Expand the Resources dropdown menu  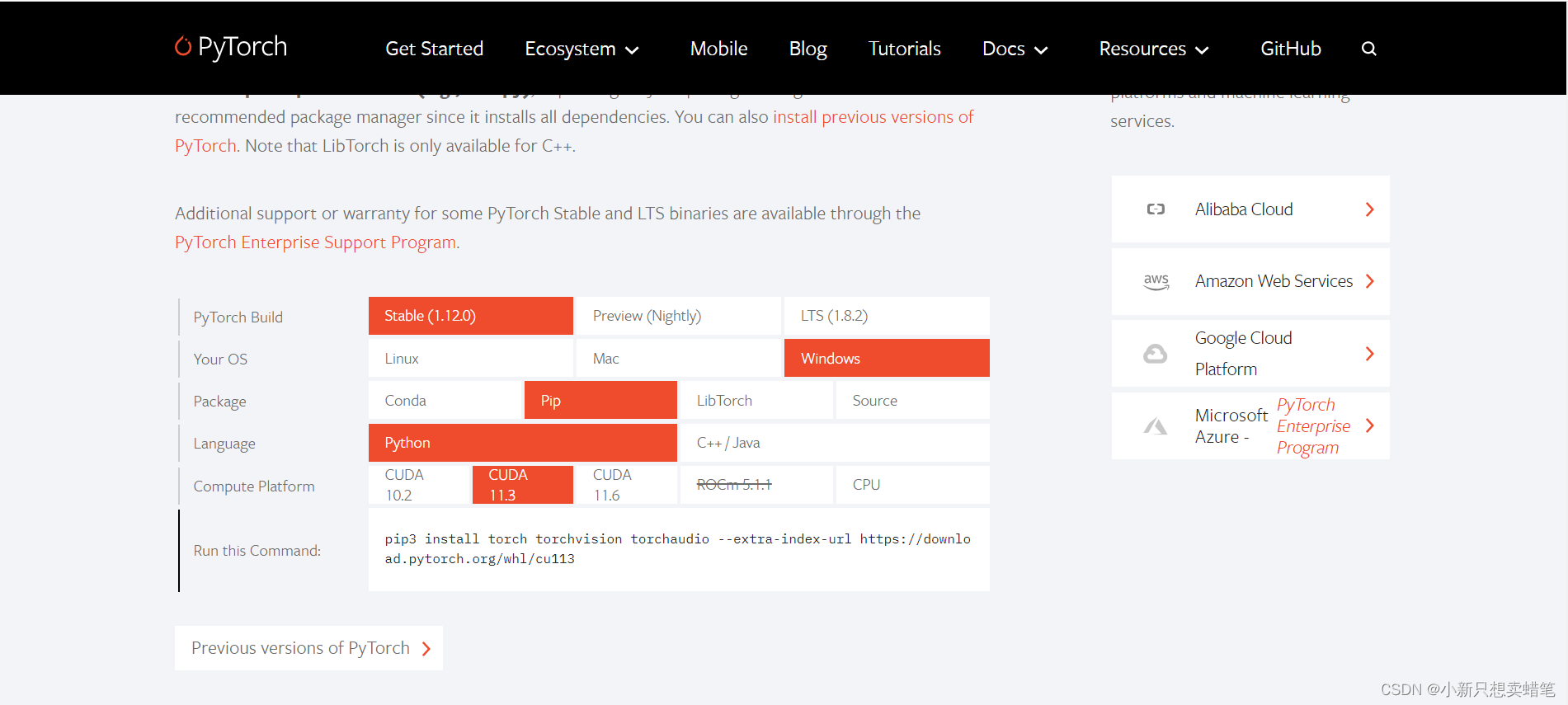click(1154, 49)
